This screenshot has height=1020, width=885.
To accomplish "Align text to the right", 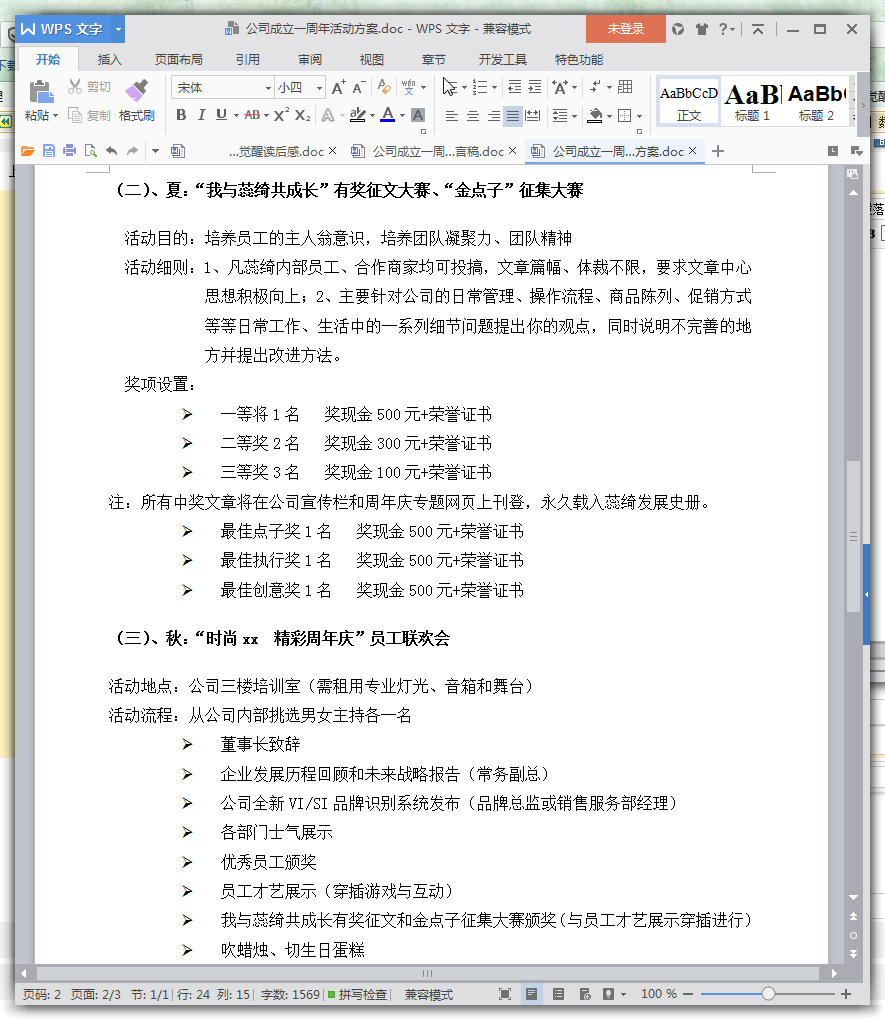I will tap(494, 116).
